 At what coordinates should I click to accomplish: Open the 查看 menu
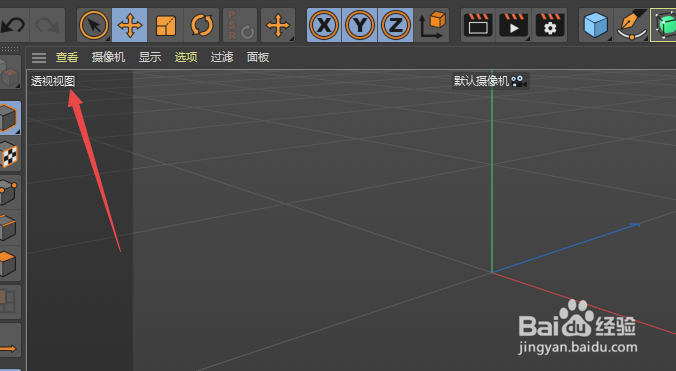click(67, 57)
